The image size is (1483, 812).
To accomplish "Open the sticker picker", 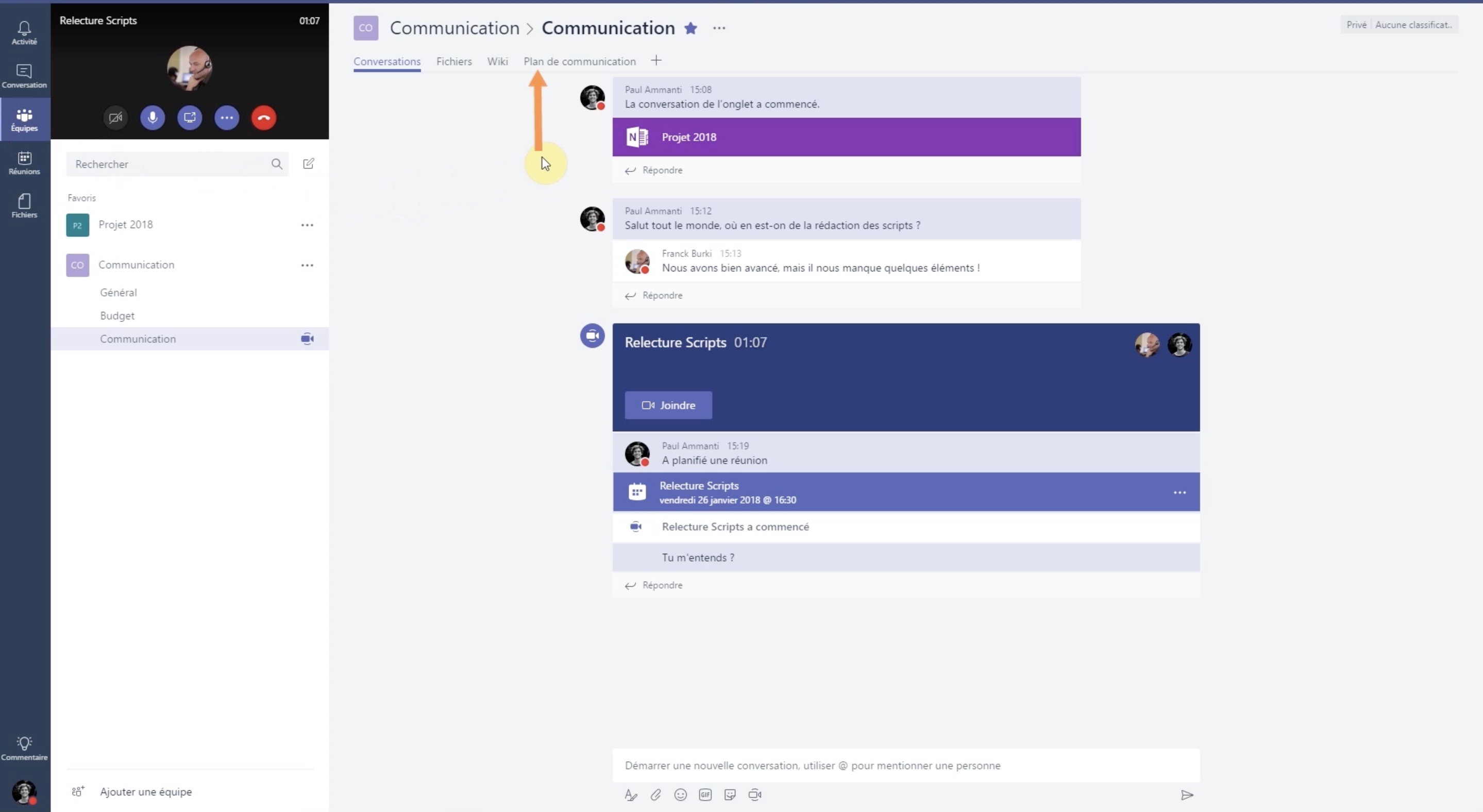I will (730, 794).
